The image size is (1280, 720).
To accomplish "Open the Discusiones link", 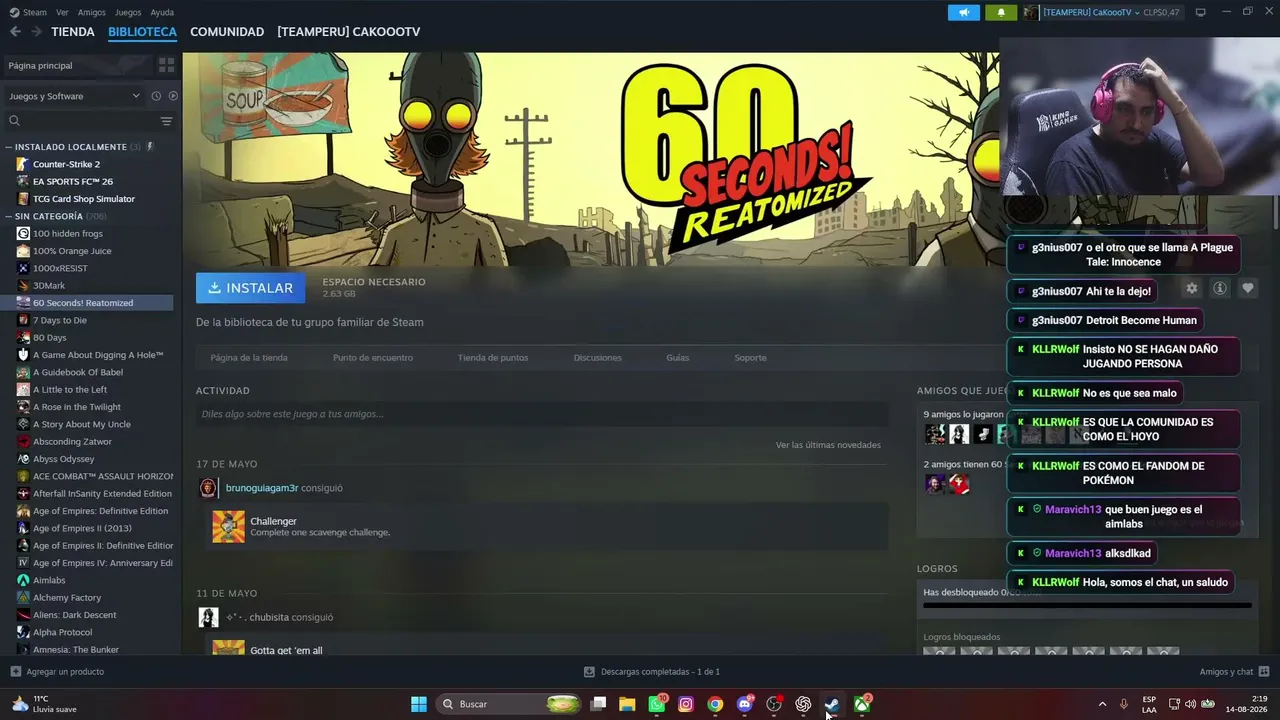I will (x=598, y=358).
